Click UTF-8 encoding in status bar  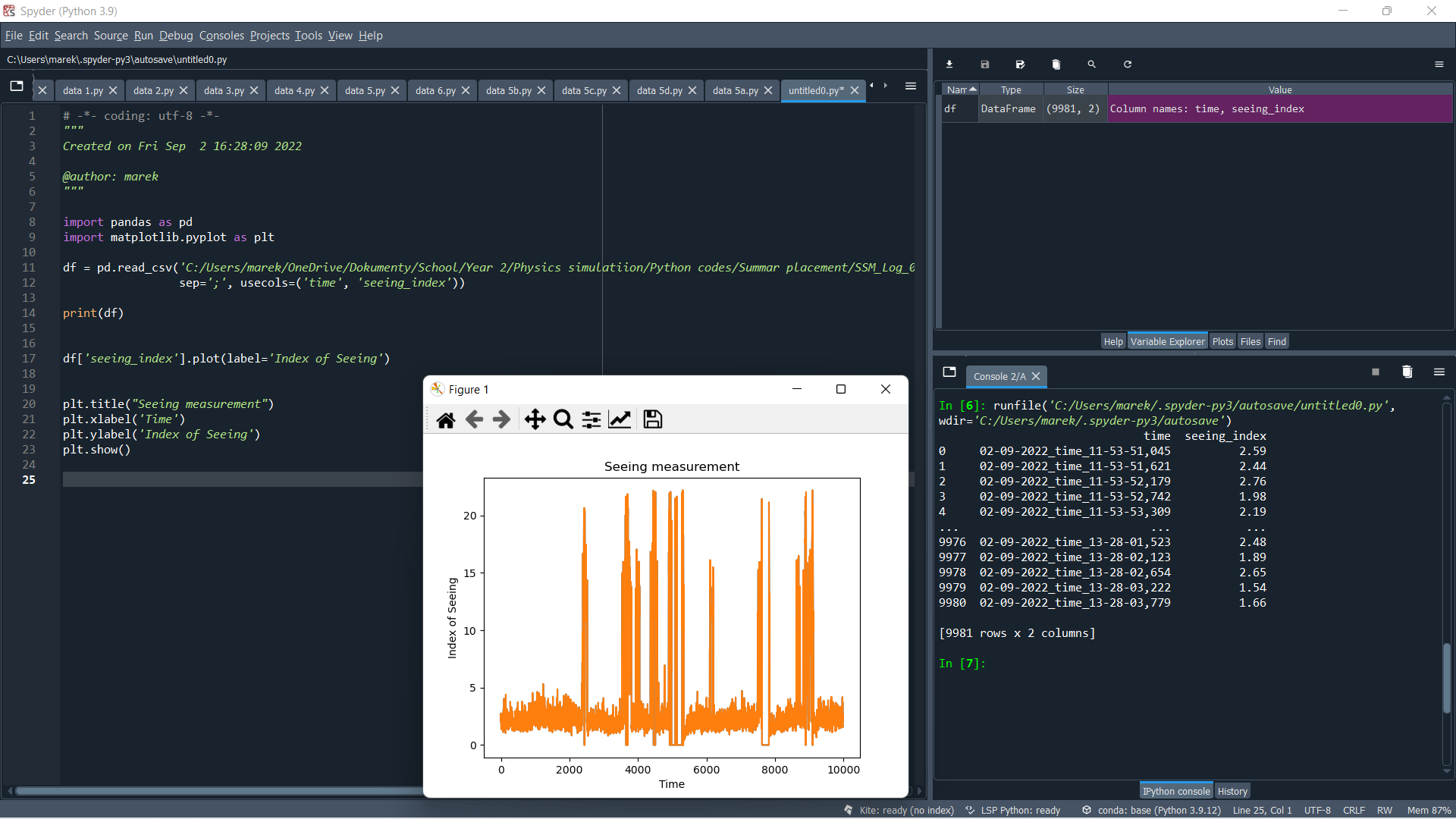click(1317, 811)
